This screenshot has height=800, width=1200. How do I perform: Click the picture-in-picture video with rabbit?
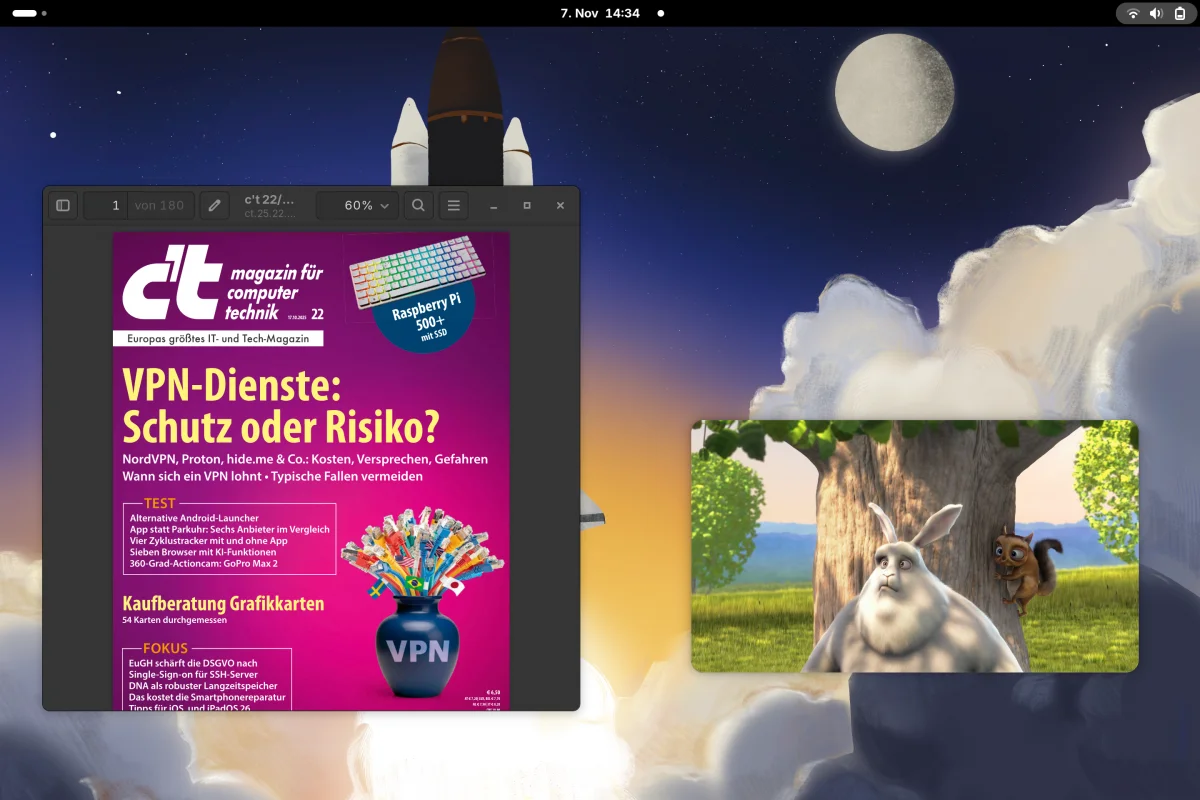click(x=914, y=546)
